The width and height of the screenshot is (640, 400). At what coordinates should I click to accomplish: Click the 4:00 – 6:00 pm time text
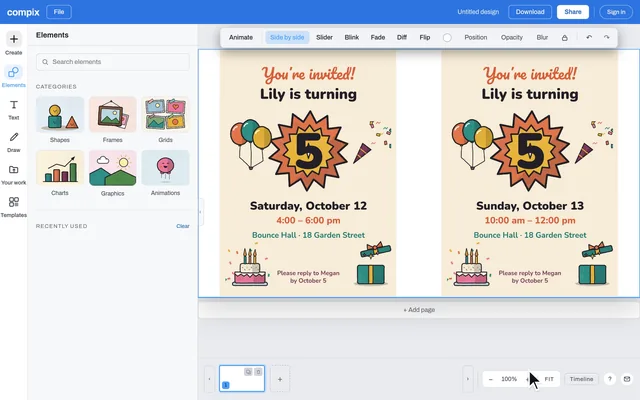tap(308, 220)
